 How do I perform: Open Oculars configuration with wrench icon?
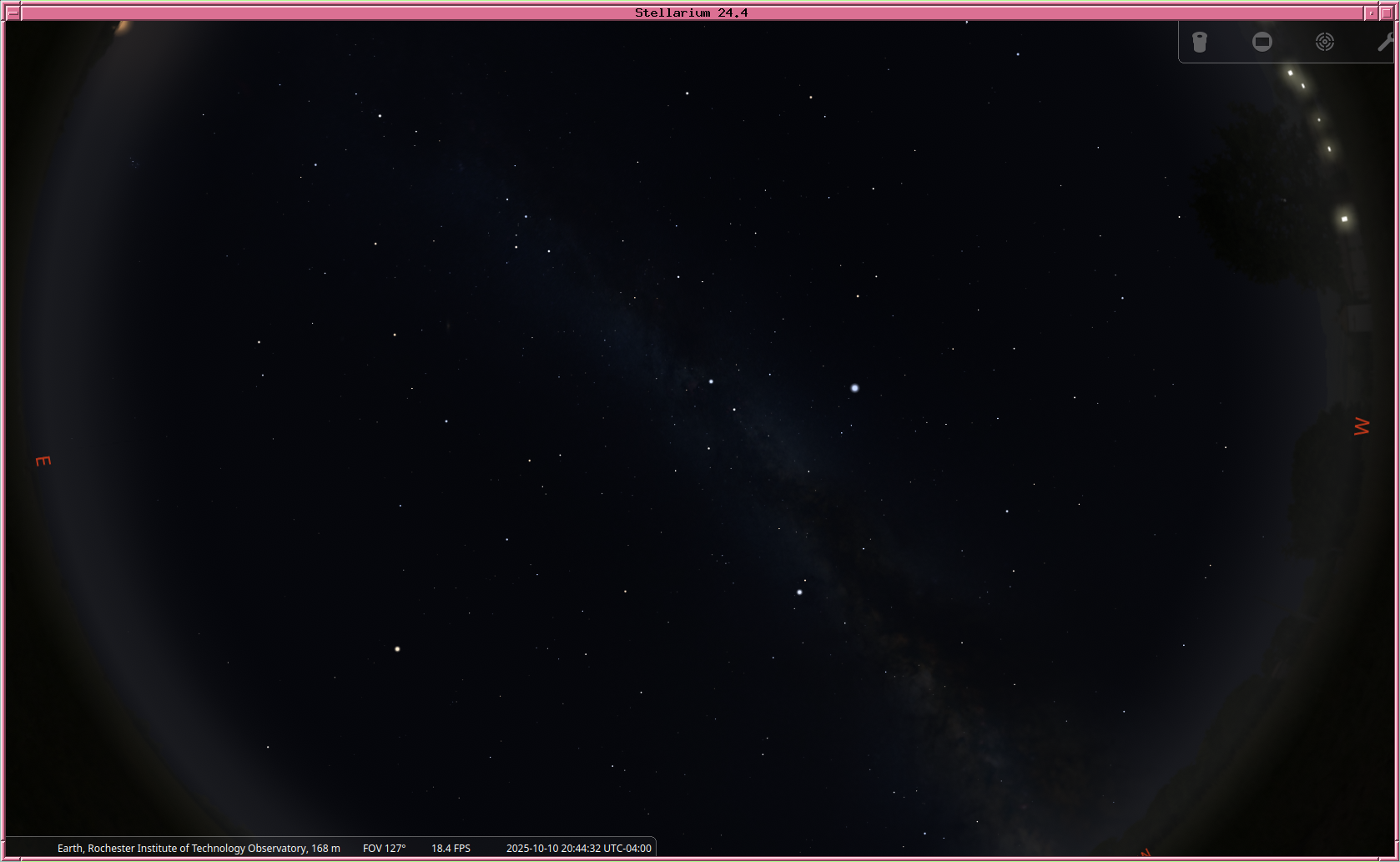(x=1385, y=42)
